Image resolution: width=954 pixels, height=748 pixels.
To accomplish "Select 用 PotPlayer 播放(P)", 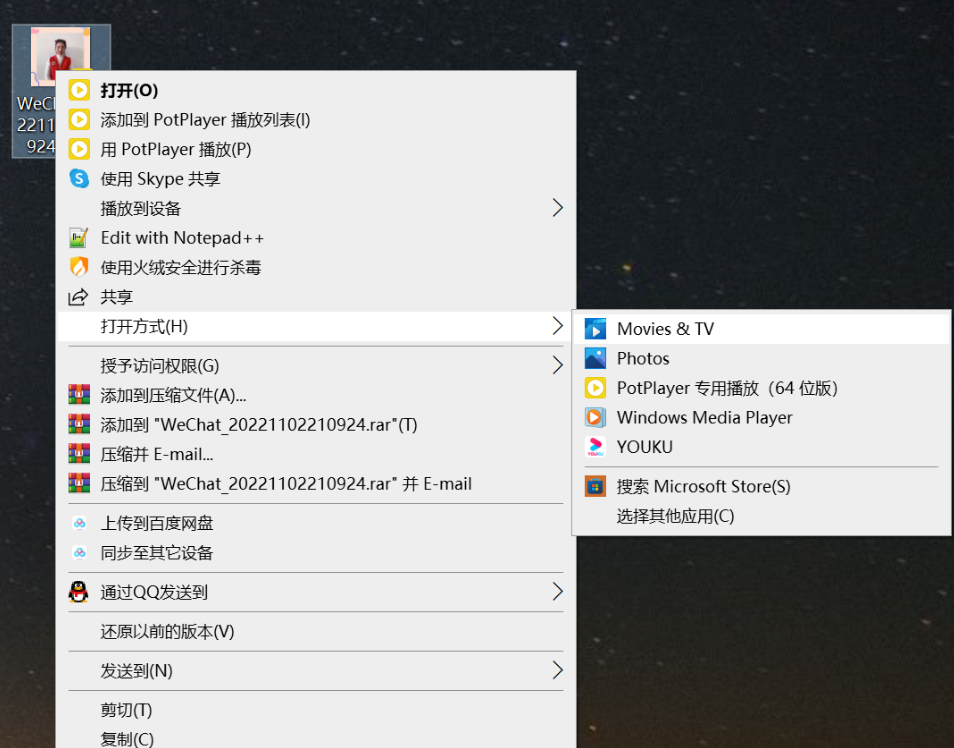I will click(x=316, y=149).
